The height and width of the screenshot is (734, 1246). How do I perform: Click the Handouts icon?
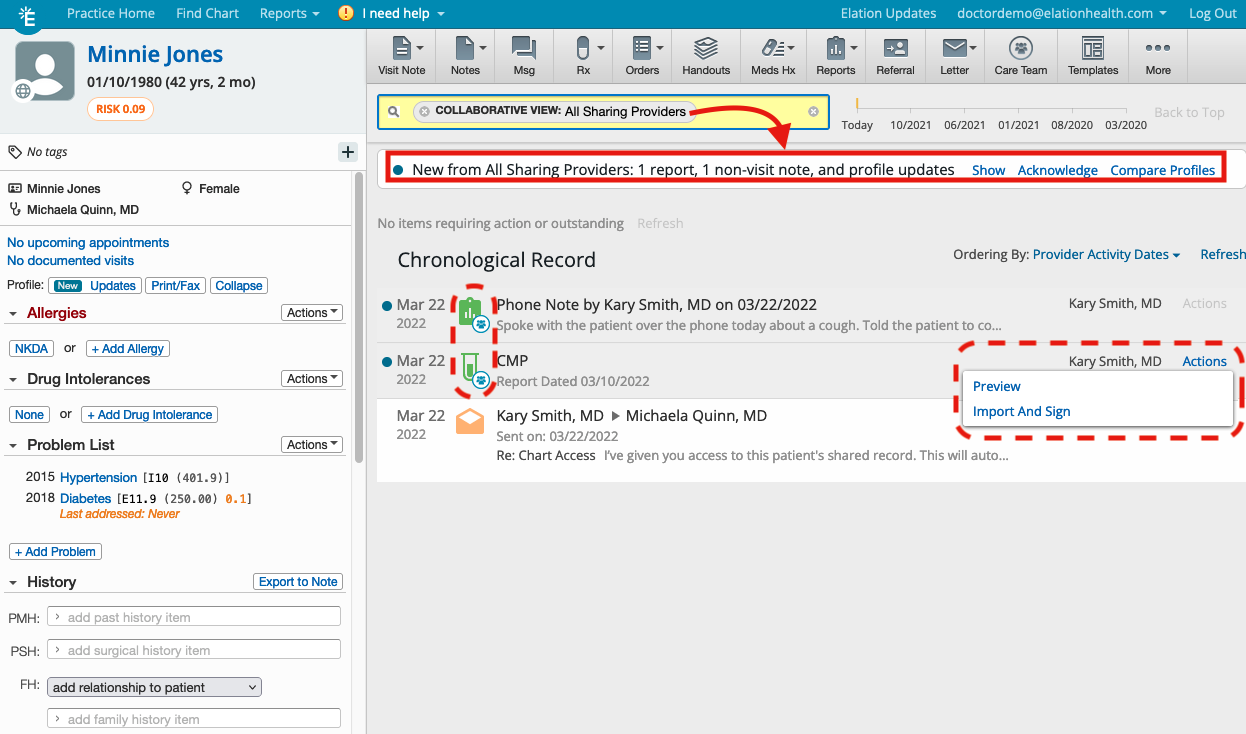pyautogui.click(x=706, y=50)
